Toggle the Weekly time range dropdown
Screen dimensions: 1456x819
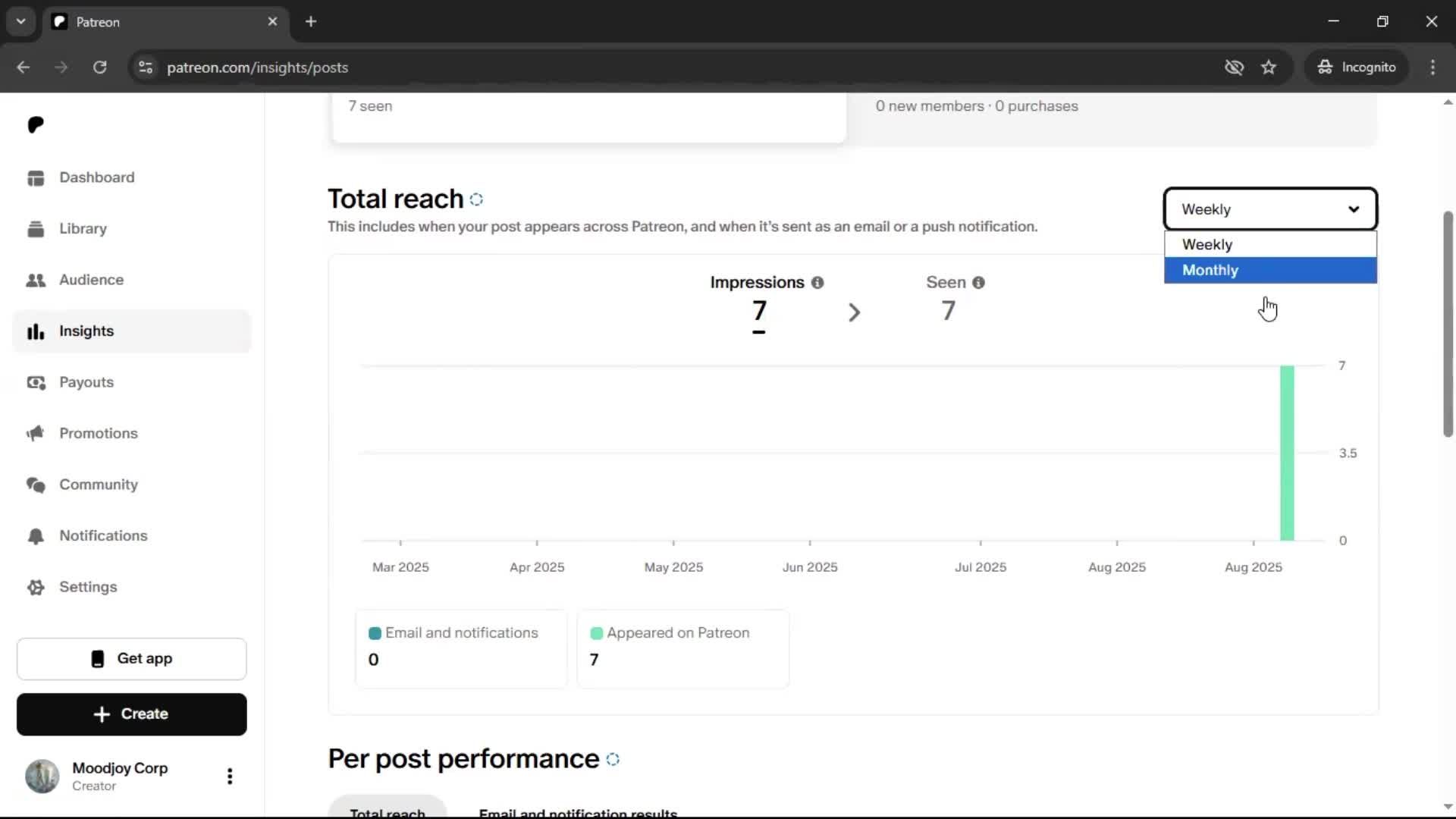(x=1270, y=209)
